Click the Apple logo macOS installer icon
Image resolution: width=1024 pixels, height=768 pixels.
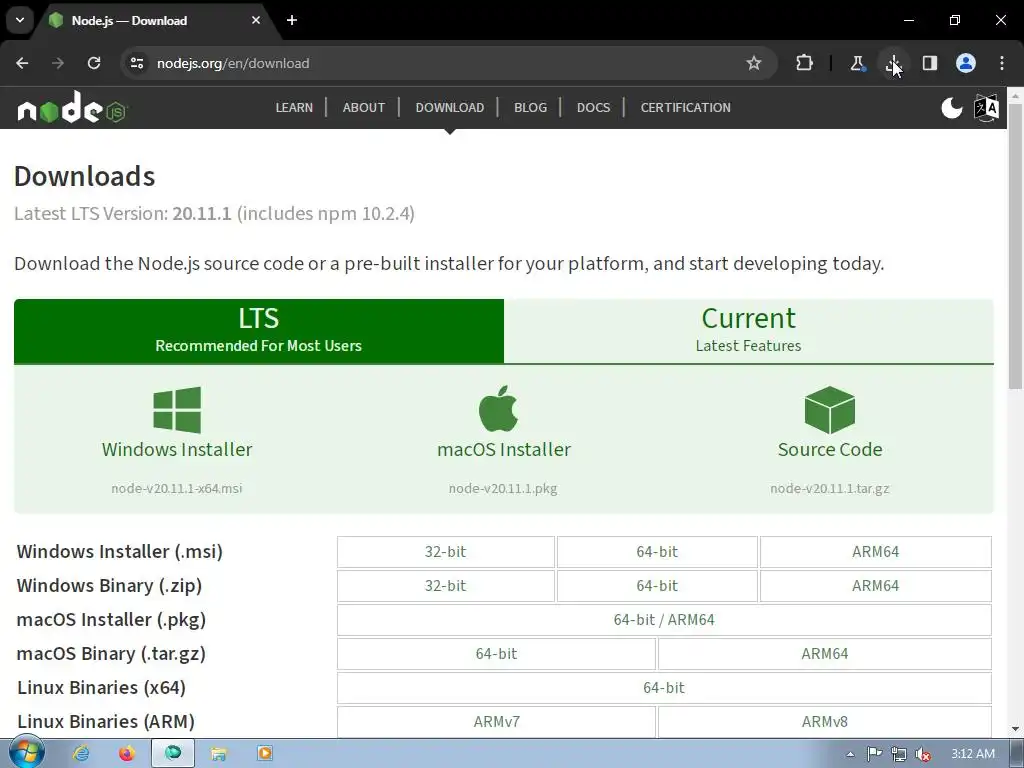[x=498, y=409]
